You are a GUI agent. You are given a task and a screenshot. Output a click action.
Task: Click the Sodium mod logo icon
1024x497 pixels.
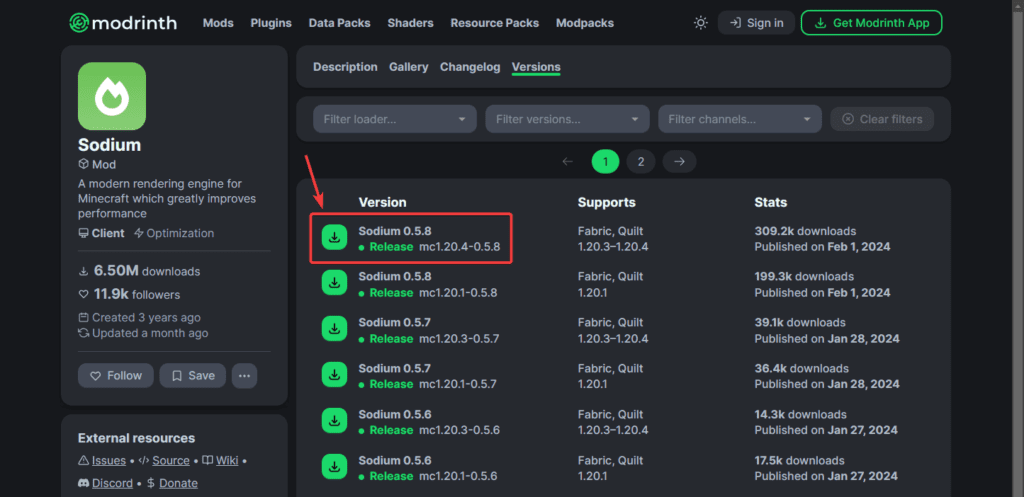(x=112, y=96)
